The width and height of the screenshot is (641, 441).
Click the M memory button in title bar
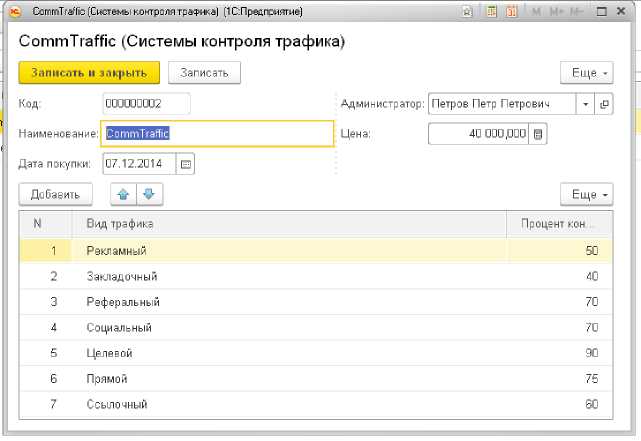(x=538, y=11)
